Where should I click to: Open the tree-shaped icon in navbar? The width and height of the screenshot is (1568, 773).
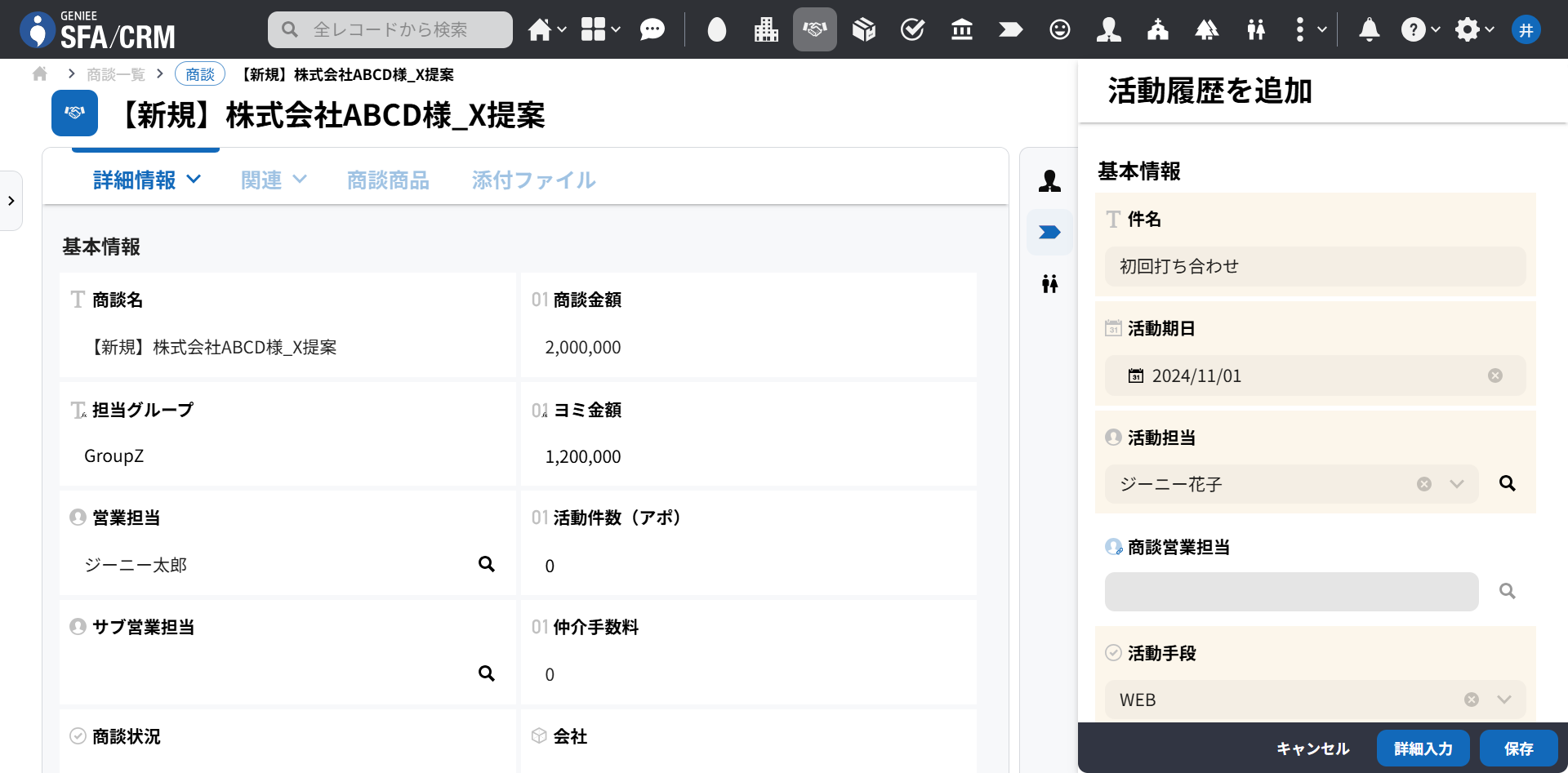click(1207, 30)
